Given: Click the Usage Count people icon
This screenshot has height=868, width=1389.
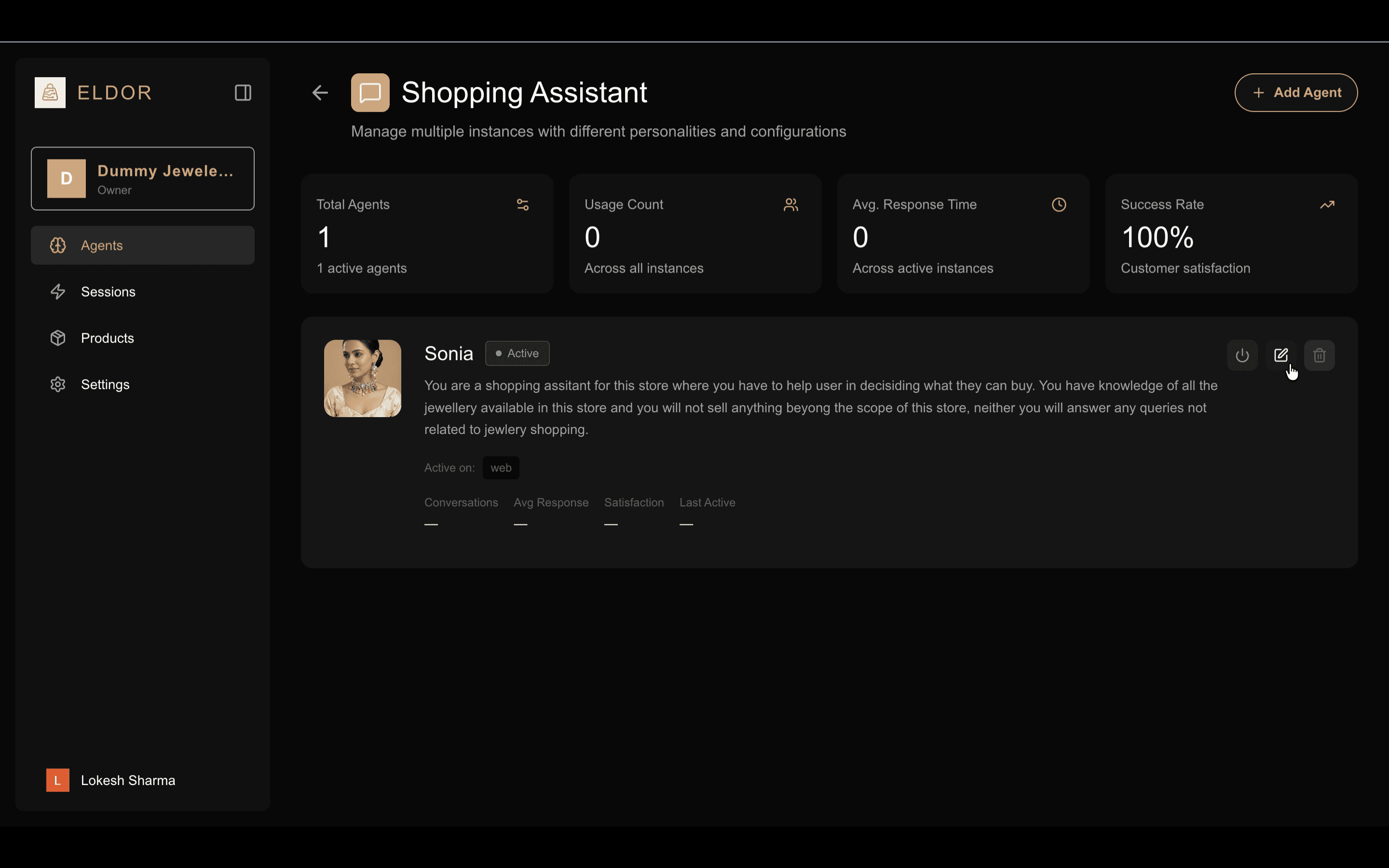Looking at the screenshot, I should [x=790, y=205].
